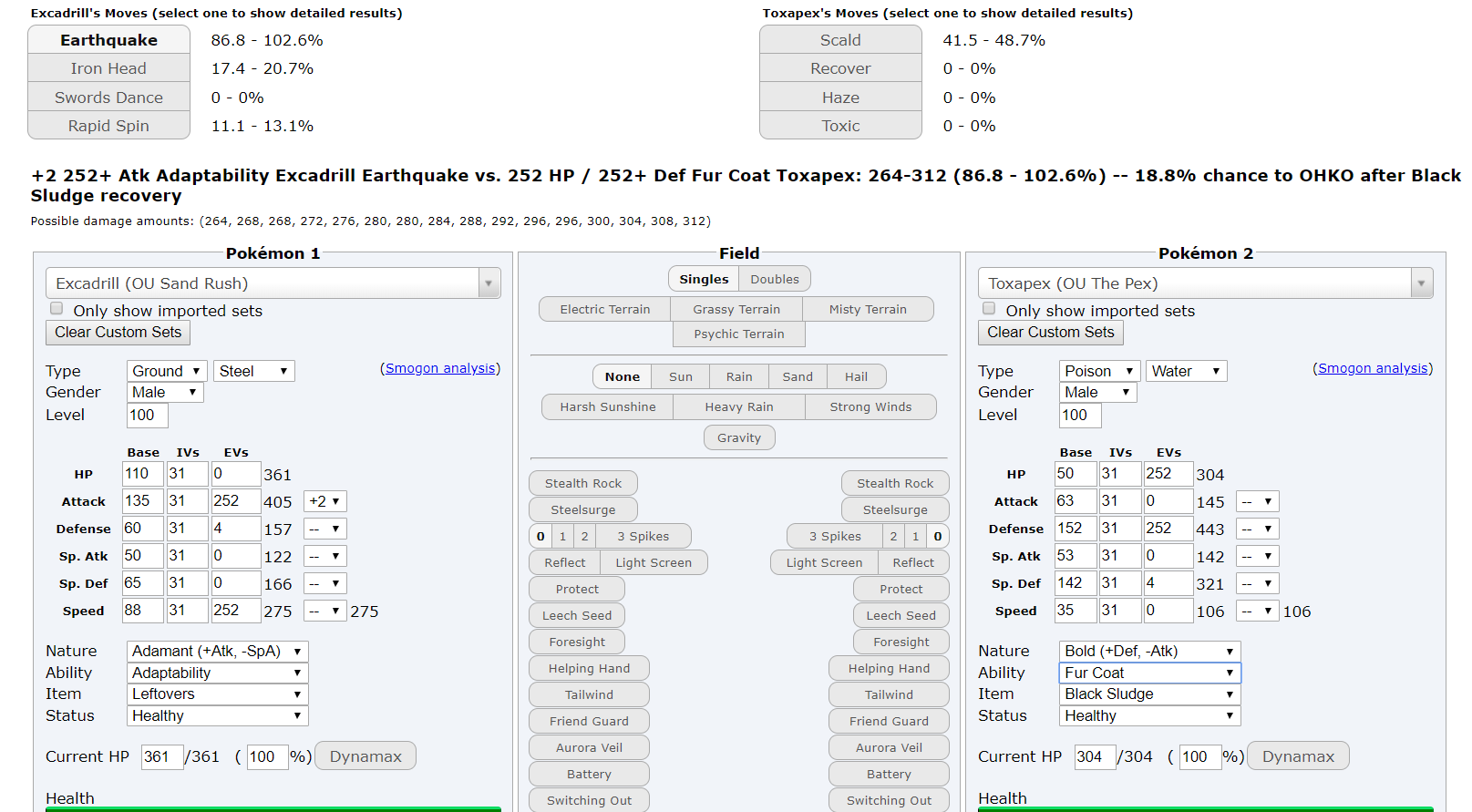Open Excadrill set selection dropdown

(x=273, y=283)
